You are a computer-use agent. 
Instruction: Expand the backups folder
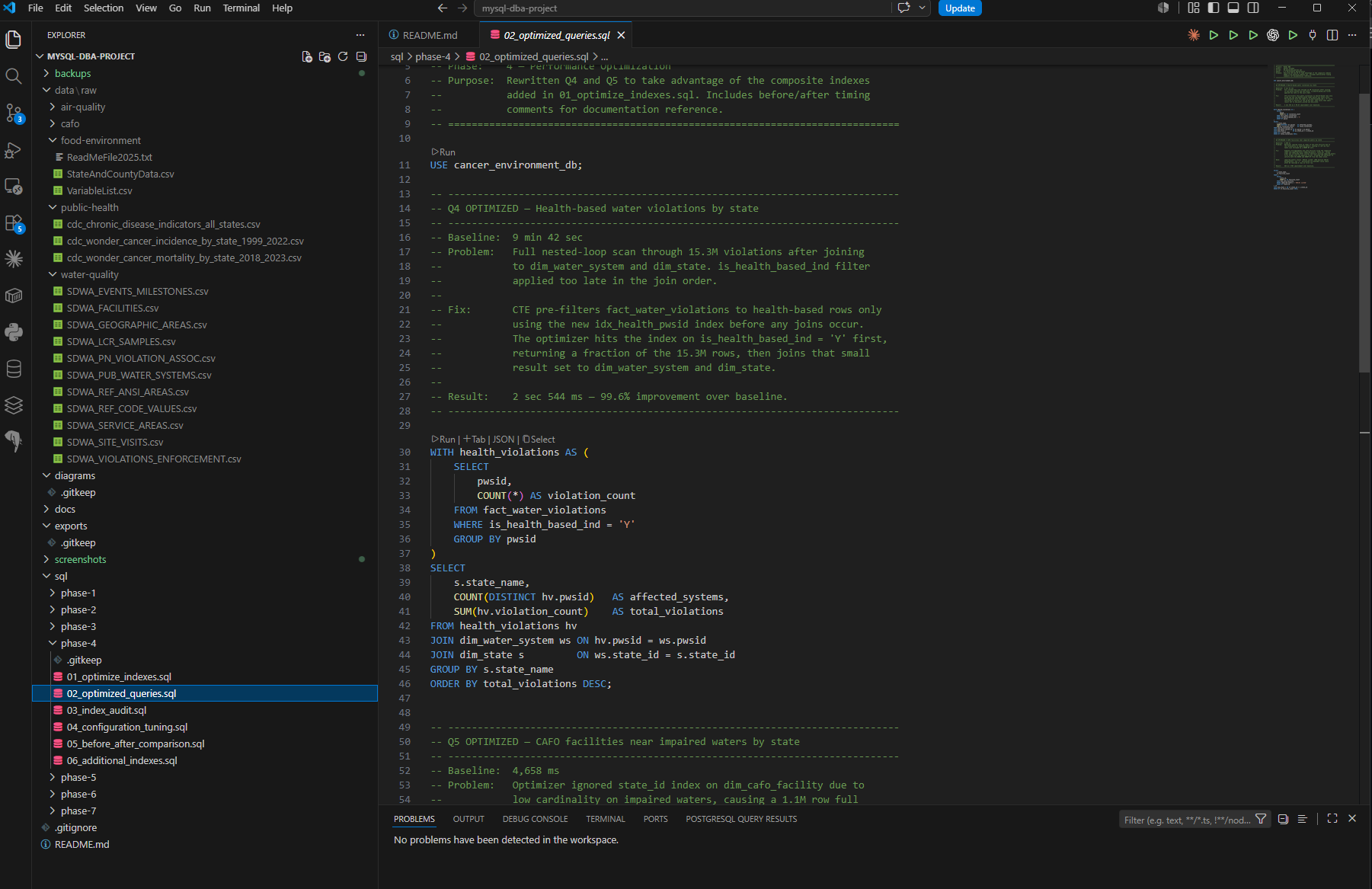click(x=72, y=73)
